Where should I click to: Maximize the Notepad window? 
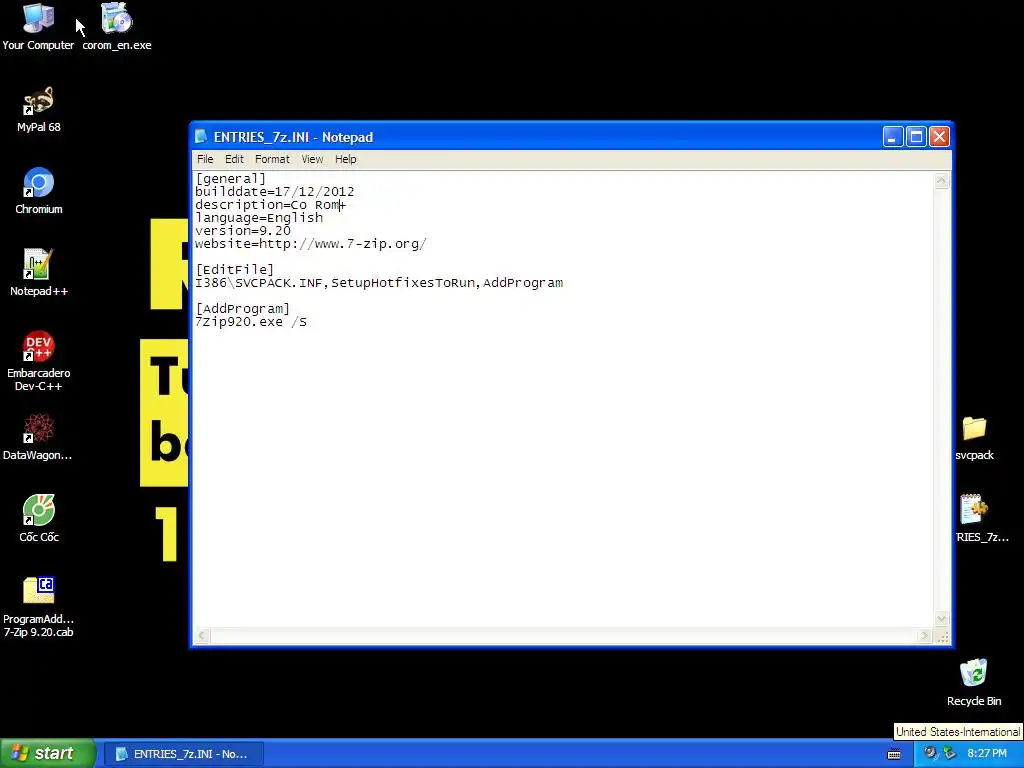[916, 136]
